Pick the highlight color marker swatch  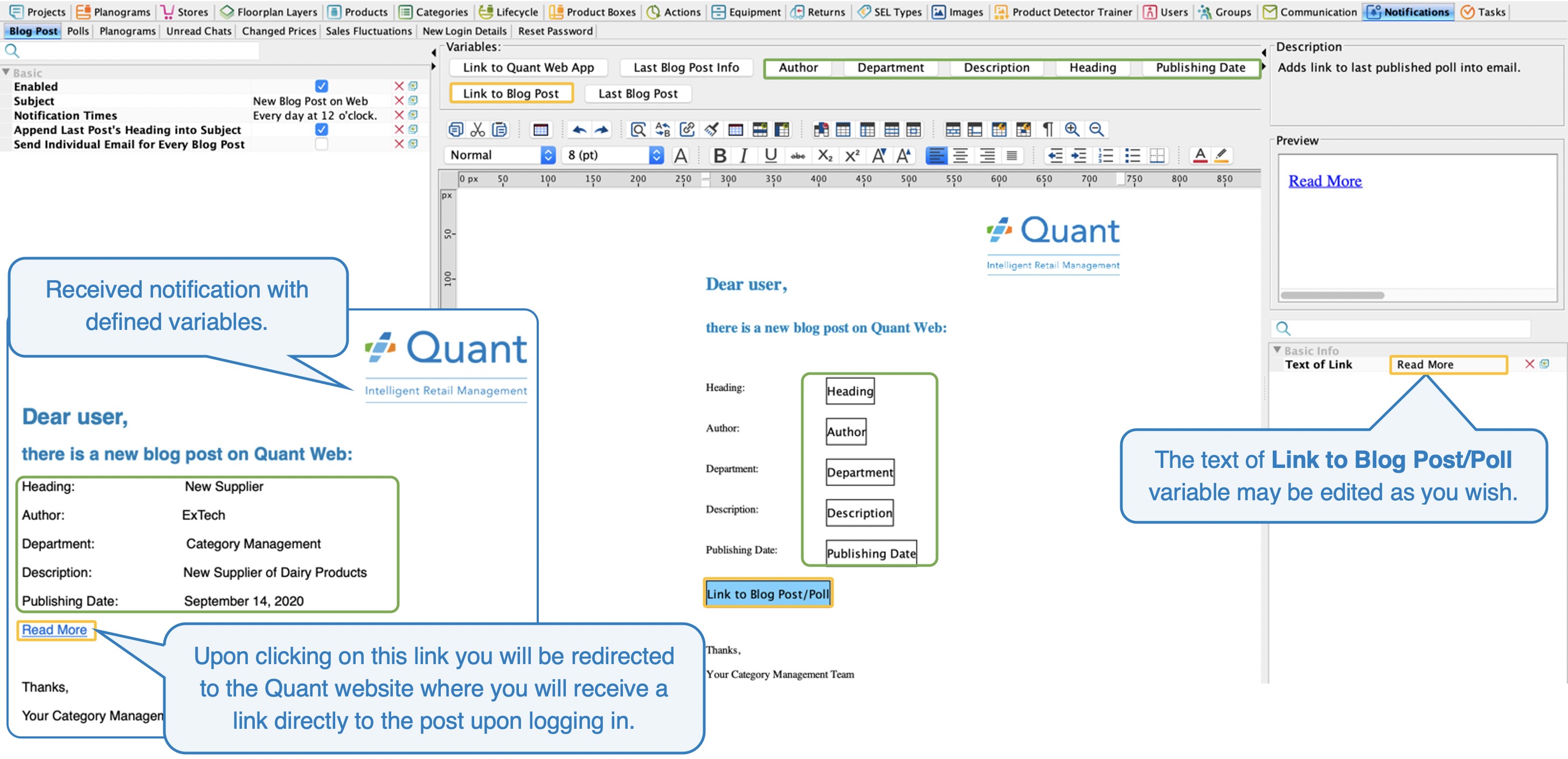point(1220,156)
